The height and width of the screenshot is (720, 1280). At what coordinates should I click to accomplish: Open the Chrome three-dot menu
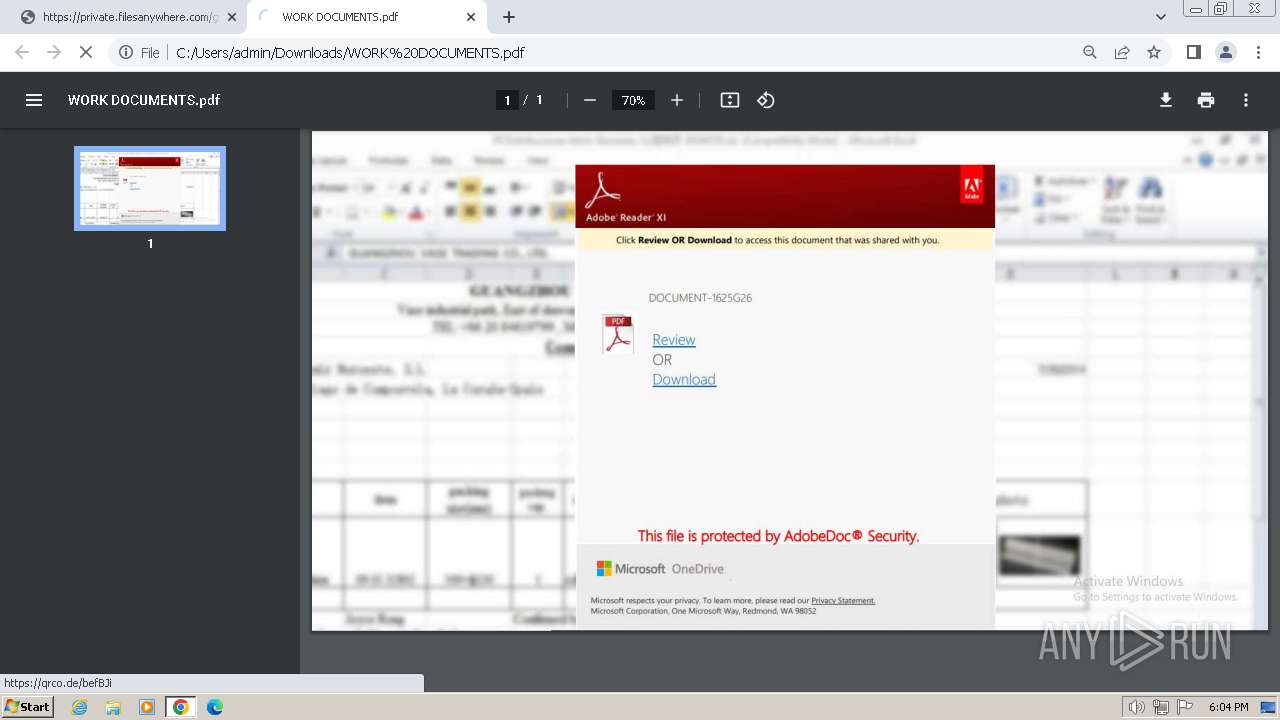(x=1258, y=52)
